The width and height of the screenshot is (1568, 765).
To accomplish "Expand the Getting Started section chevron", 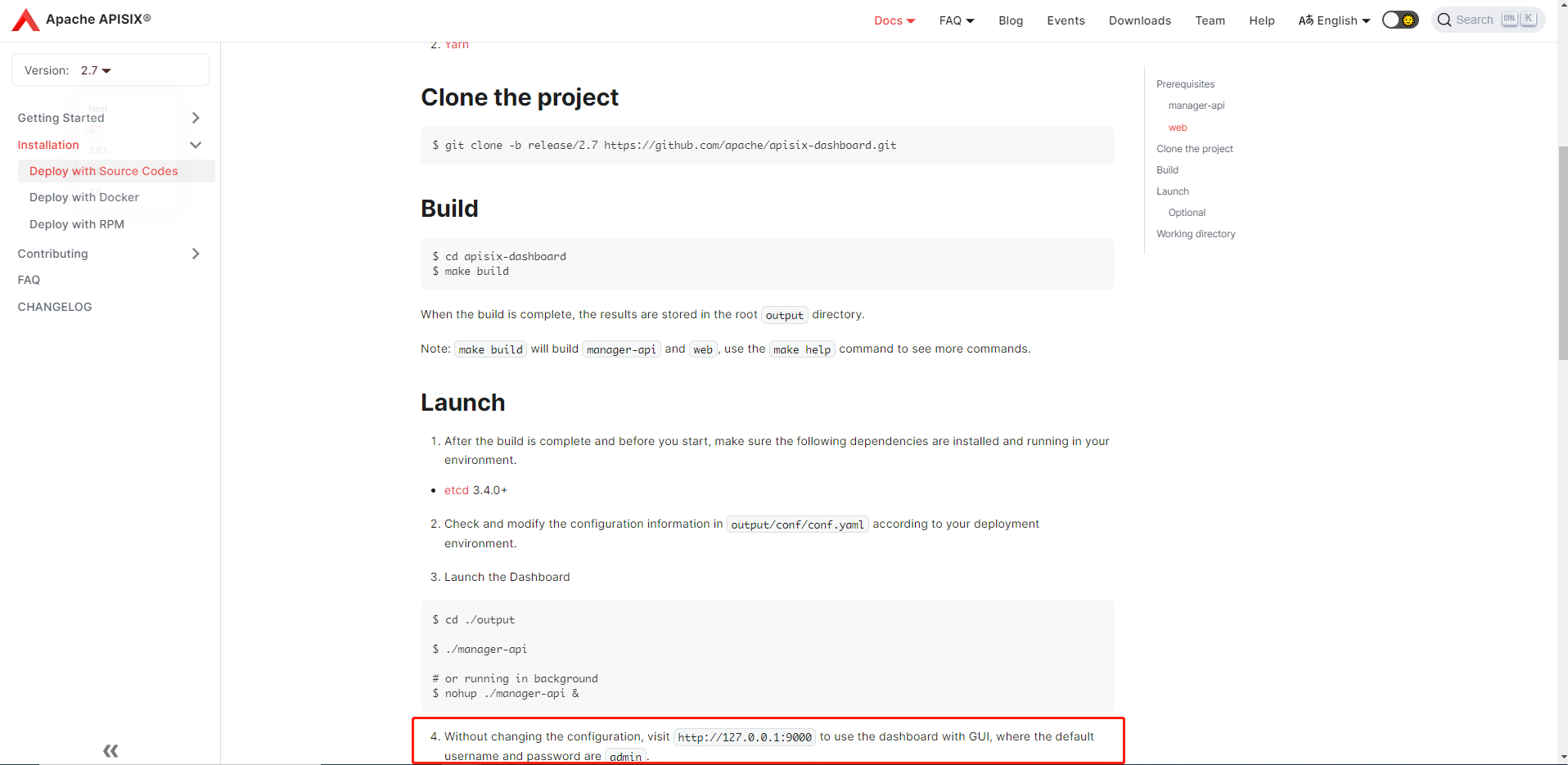I will [x=196, y=118].
